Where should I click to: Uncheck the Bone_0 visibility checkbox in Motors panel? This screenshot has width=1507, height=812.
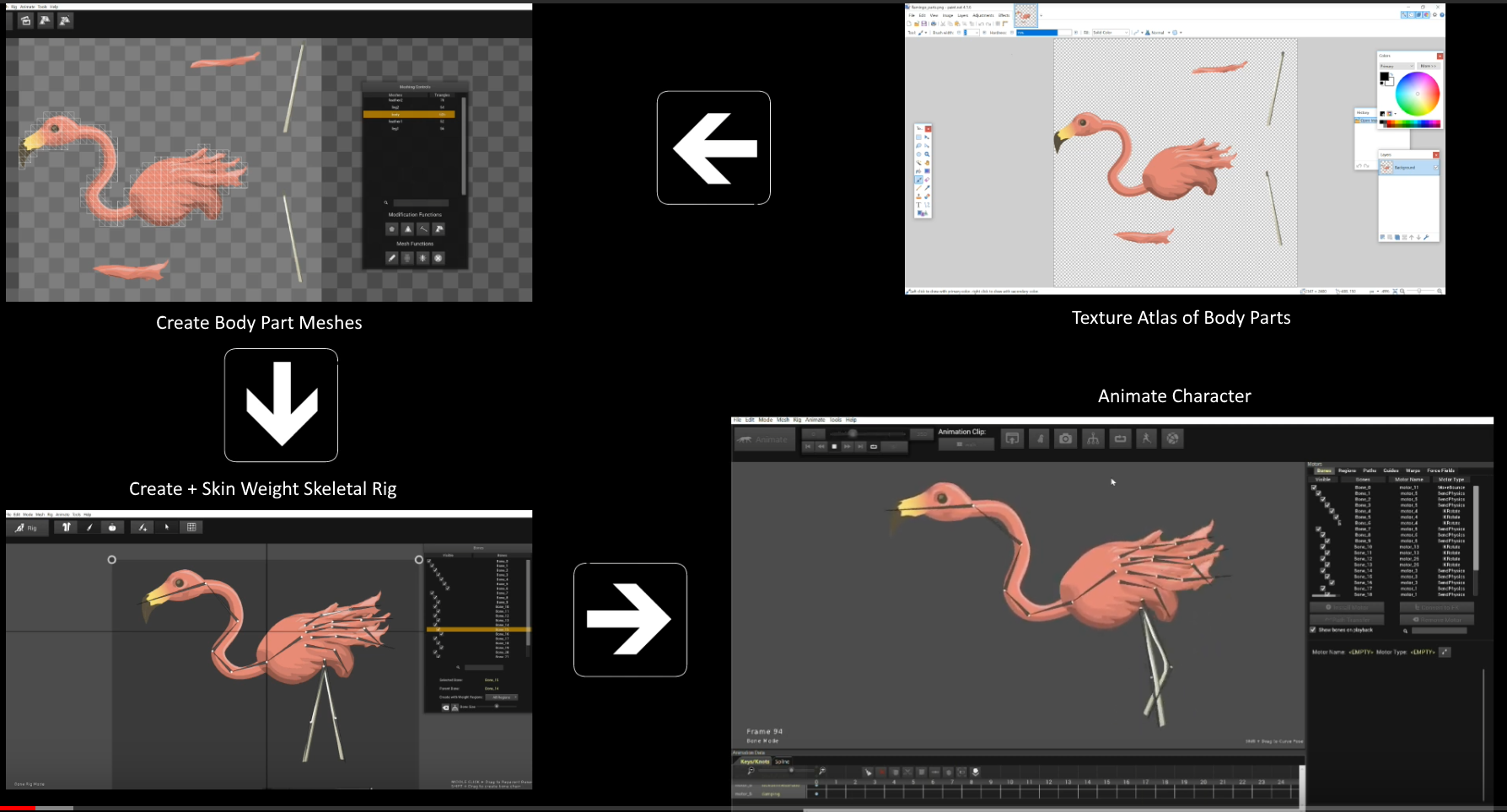coord(1314,487)
